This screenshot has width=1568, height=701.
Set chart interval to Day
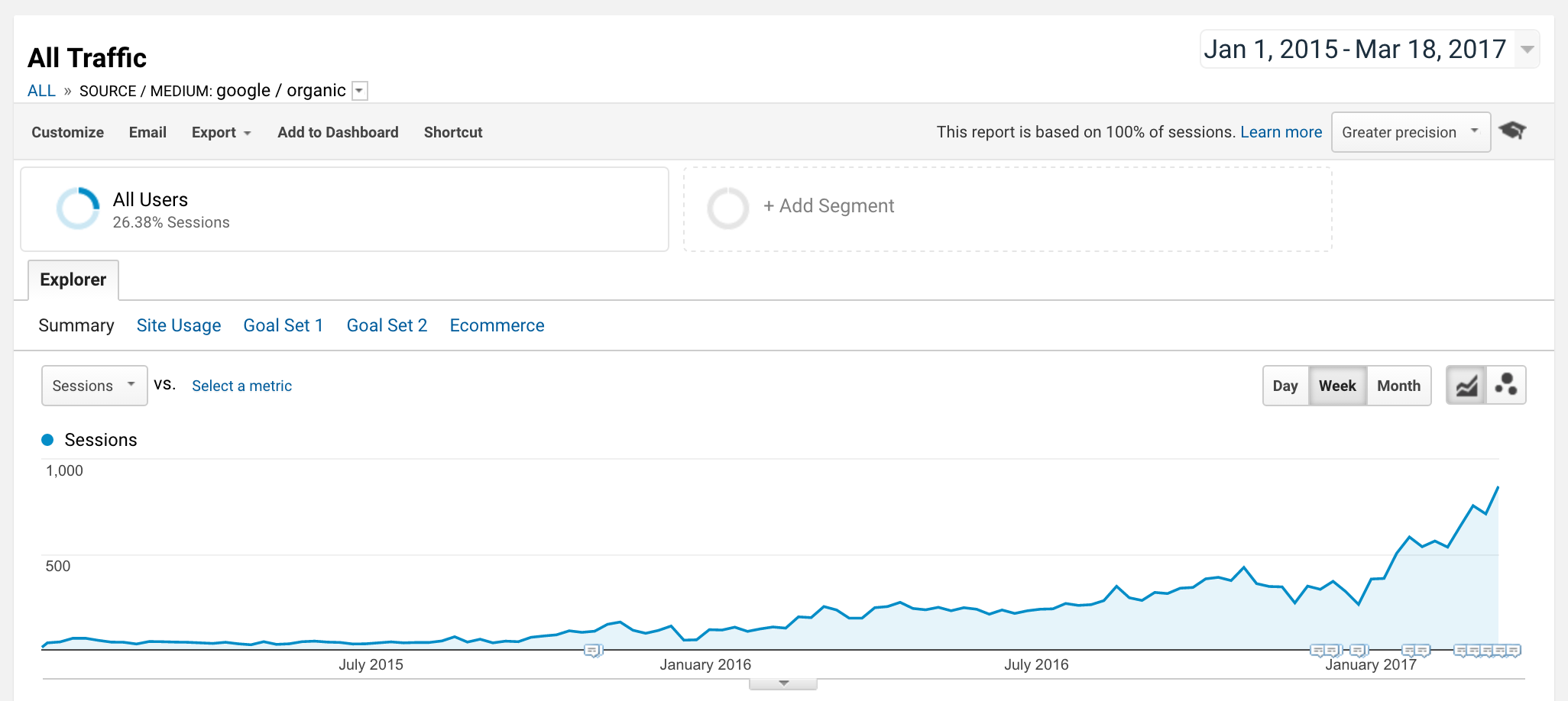tap(1285, 386)
